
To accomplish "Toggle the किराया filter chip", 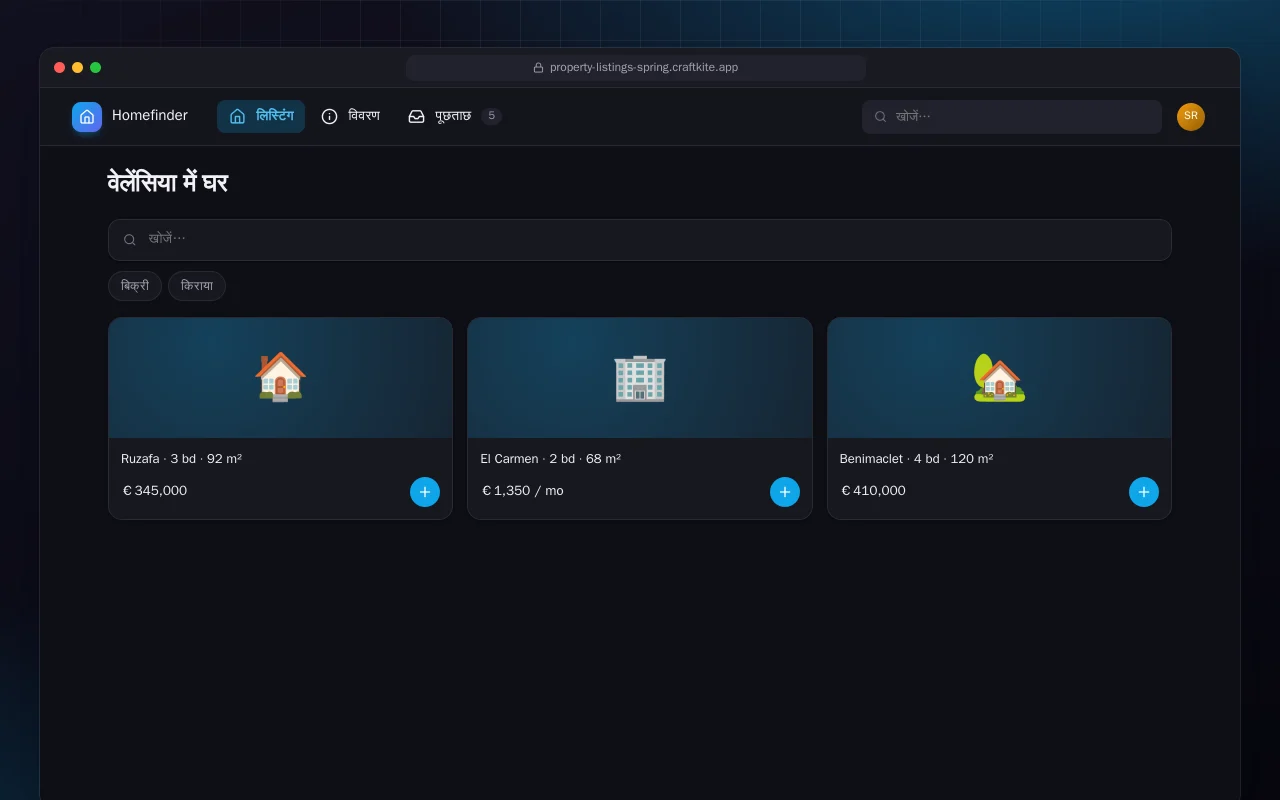I will click(x=197, y=286).
